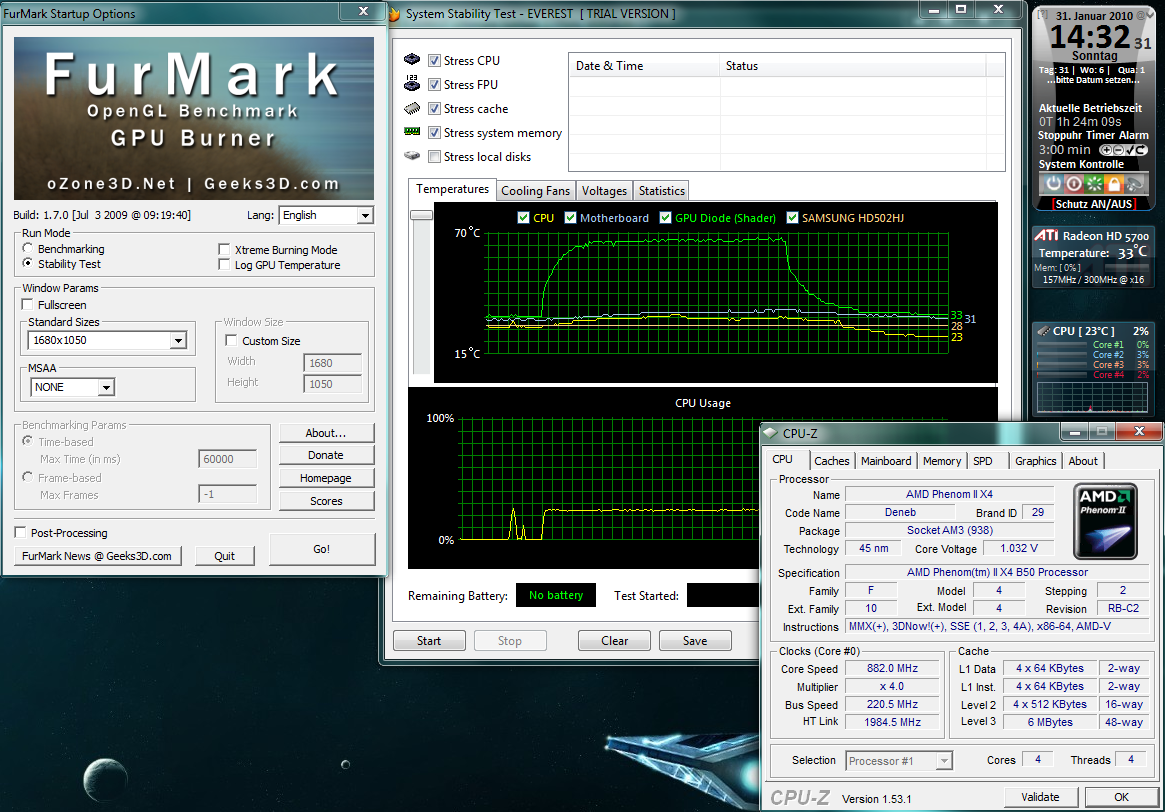Open the Caches tab in CPU-Z
This screenshot has width=1165, height=812.
[831, 461]
